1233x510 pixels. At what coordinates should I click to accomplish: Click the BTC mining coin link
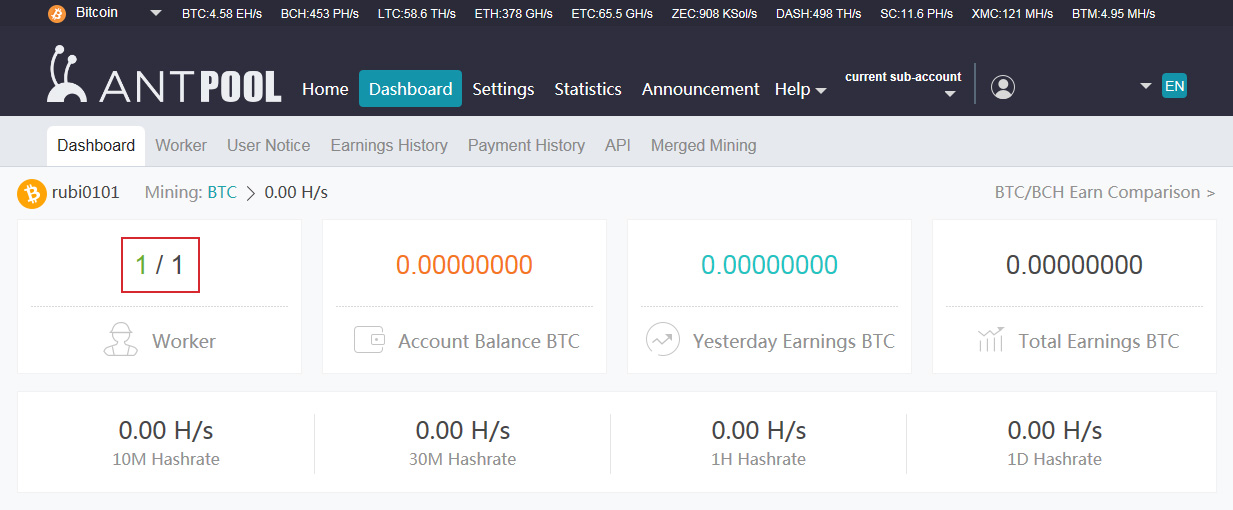(x=222, y=192)
